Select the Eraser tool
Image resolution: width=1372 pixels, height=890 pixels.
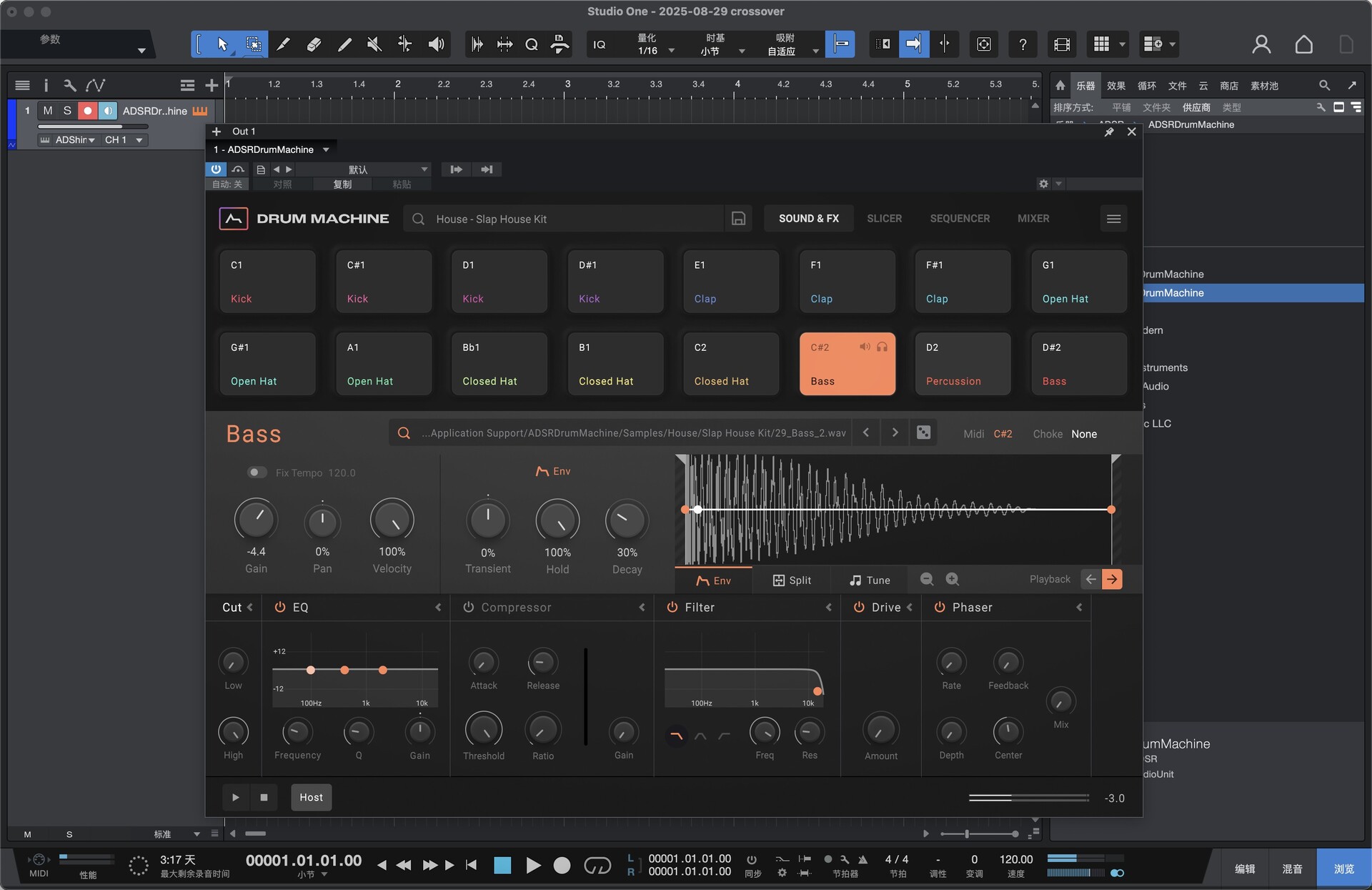(x=314, y=44)
